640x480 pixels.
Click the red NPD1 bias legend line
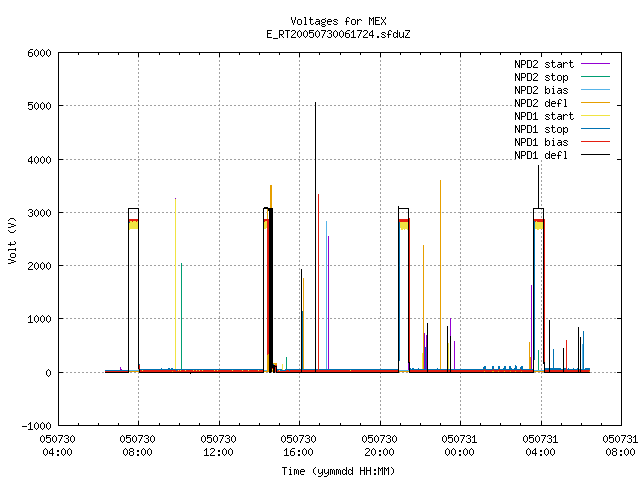point(596,142)
